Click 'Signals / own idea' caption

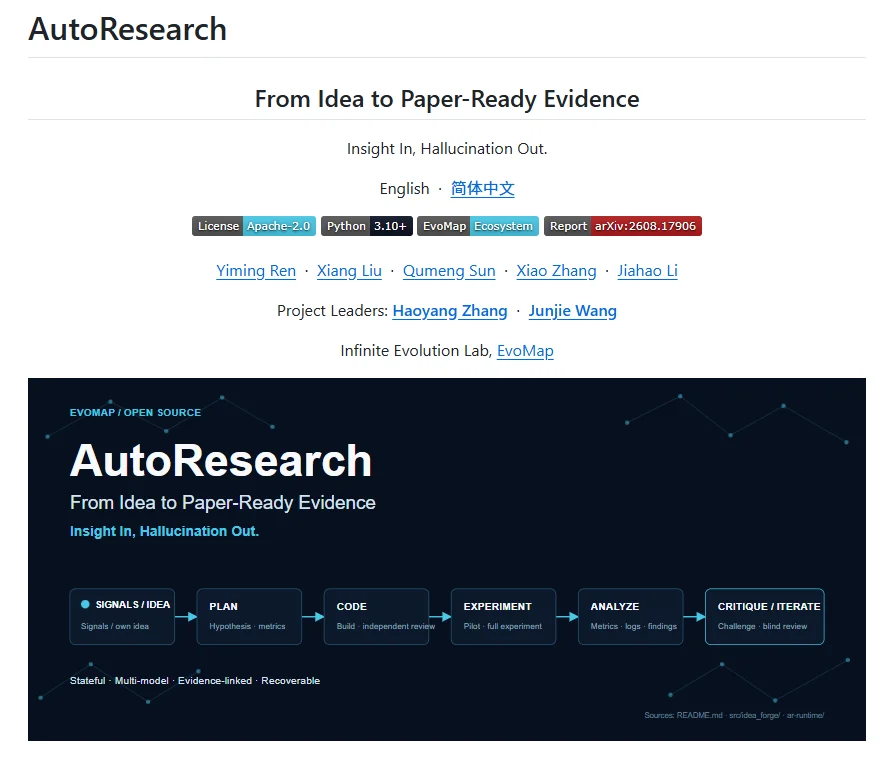[115, 626]
